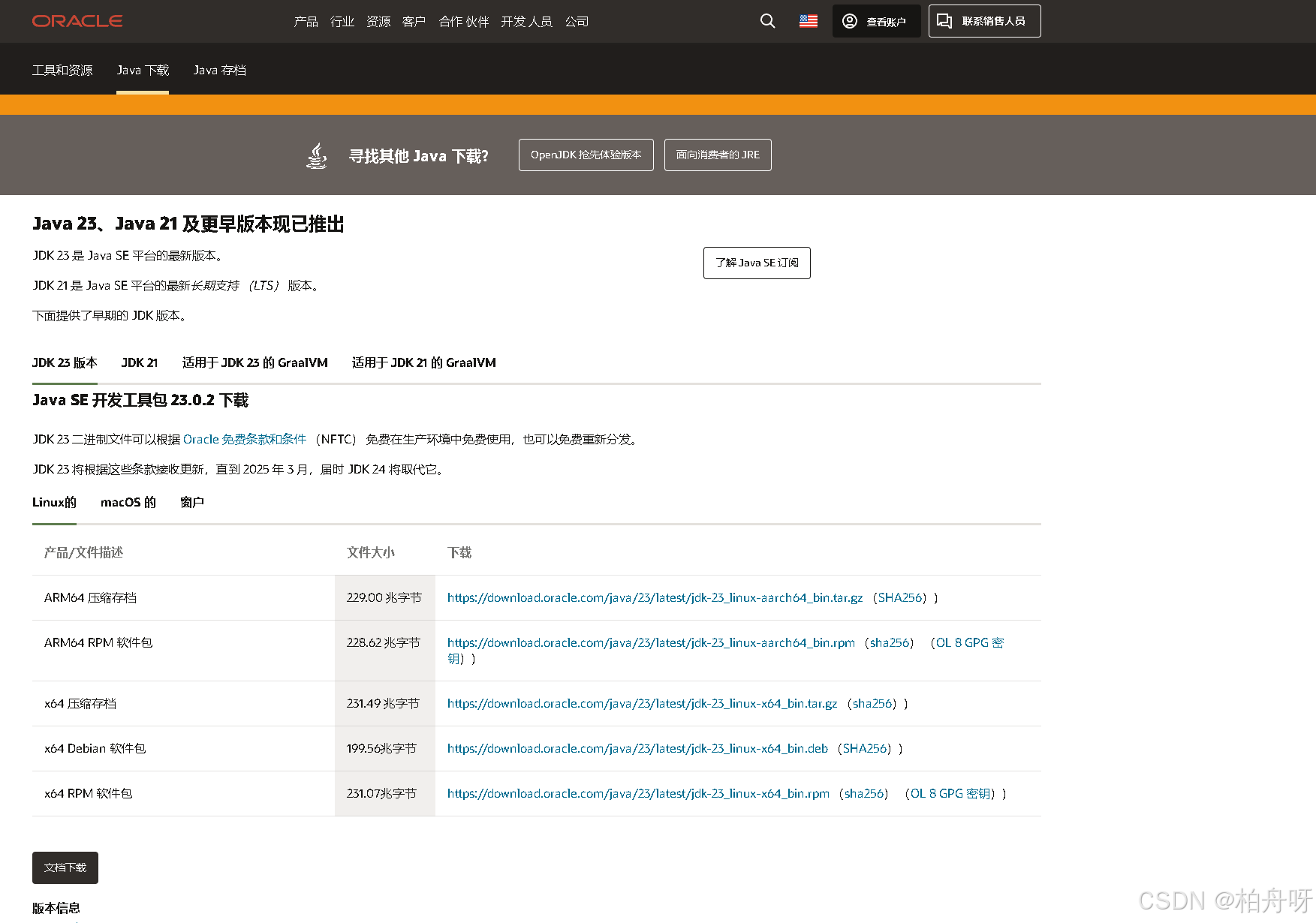The width and height of the screenshot is (1316, 923).
Task: Open sha256 link for aarch64 rpm
Action: [x=890, y=642]
